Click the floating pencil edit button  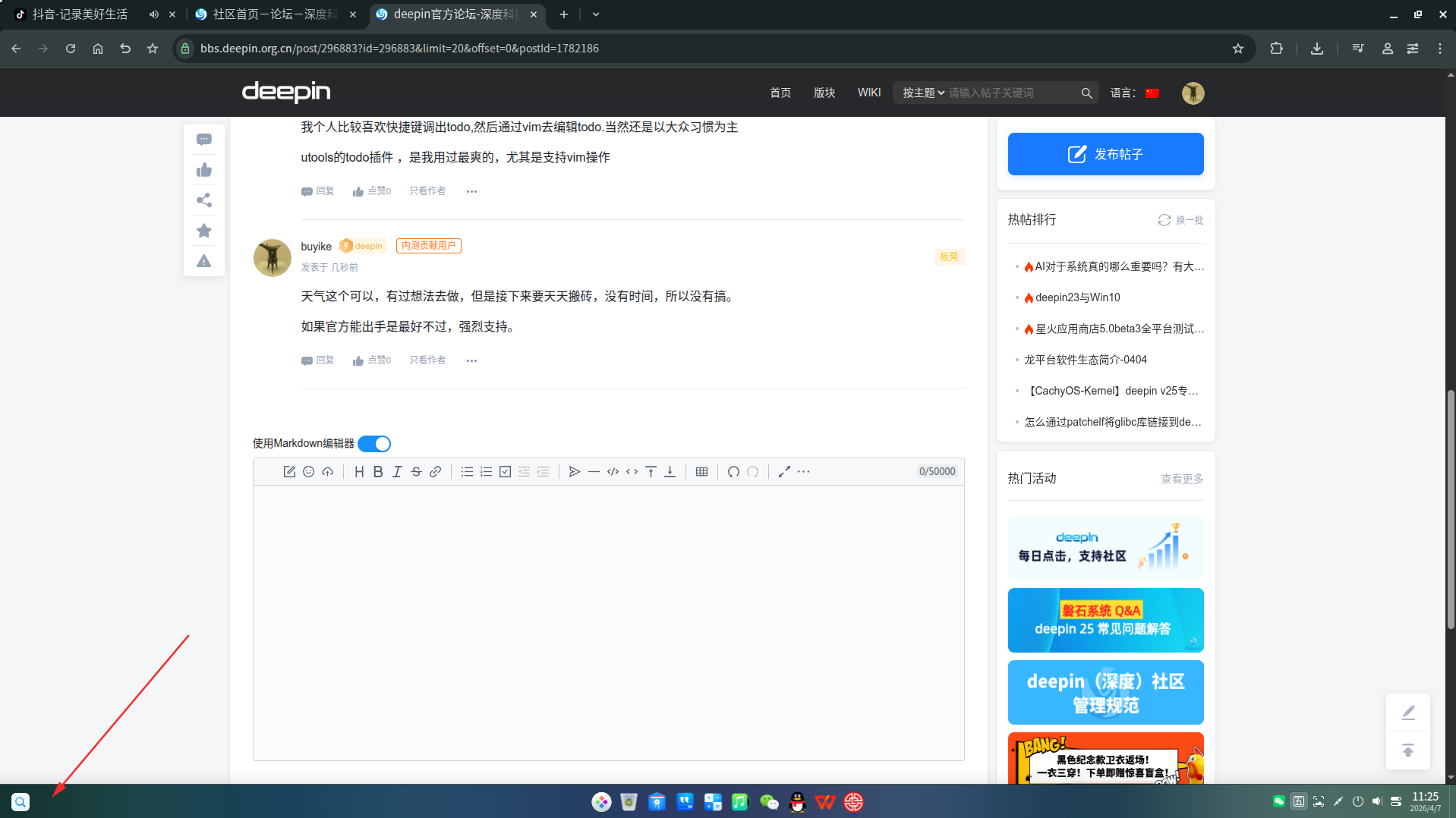[x=1408, y=713]
